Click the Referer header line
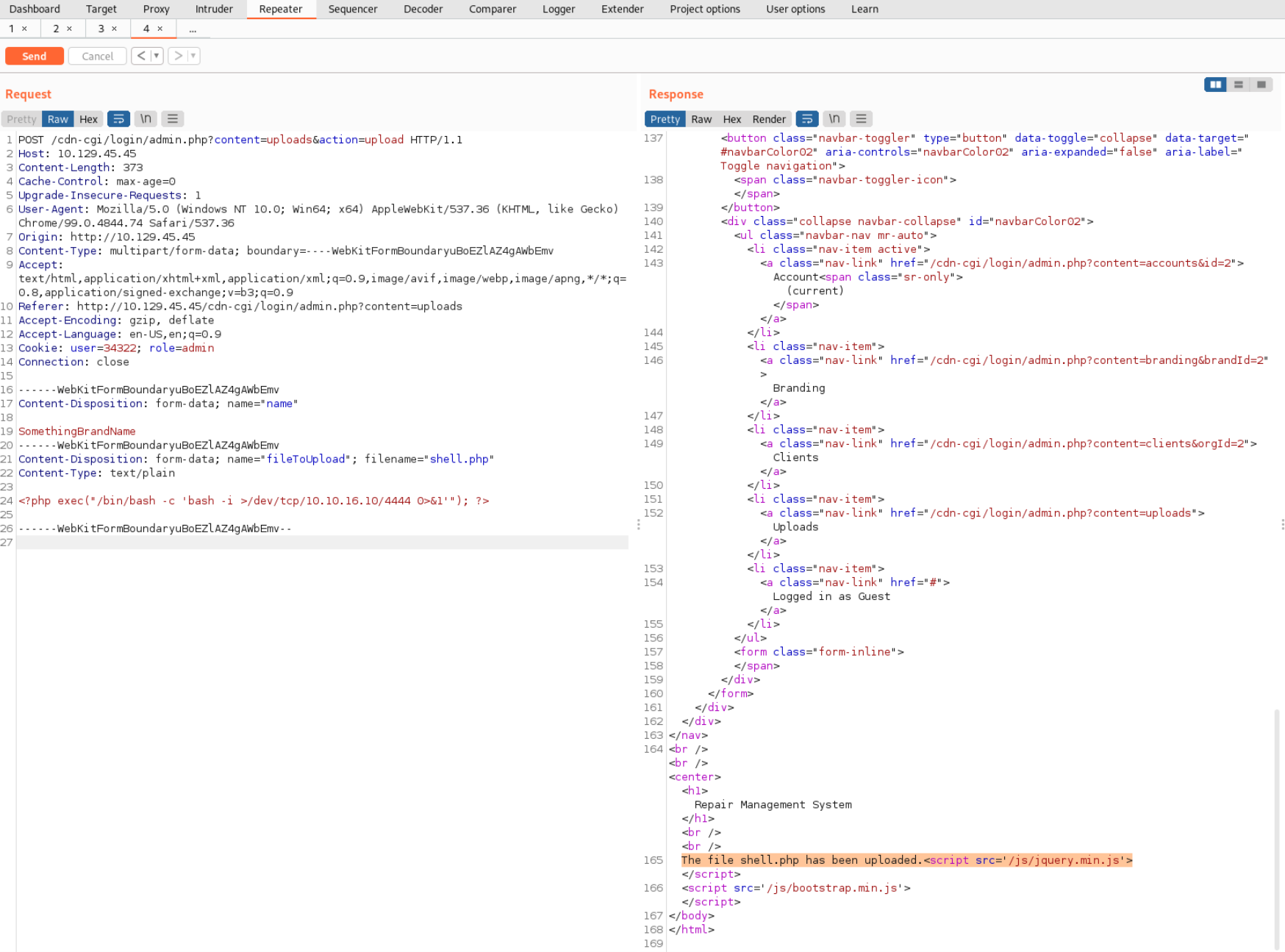 (x=240, y=307)
